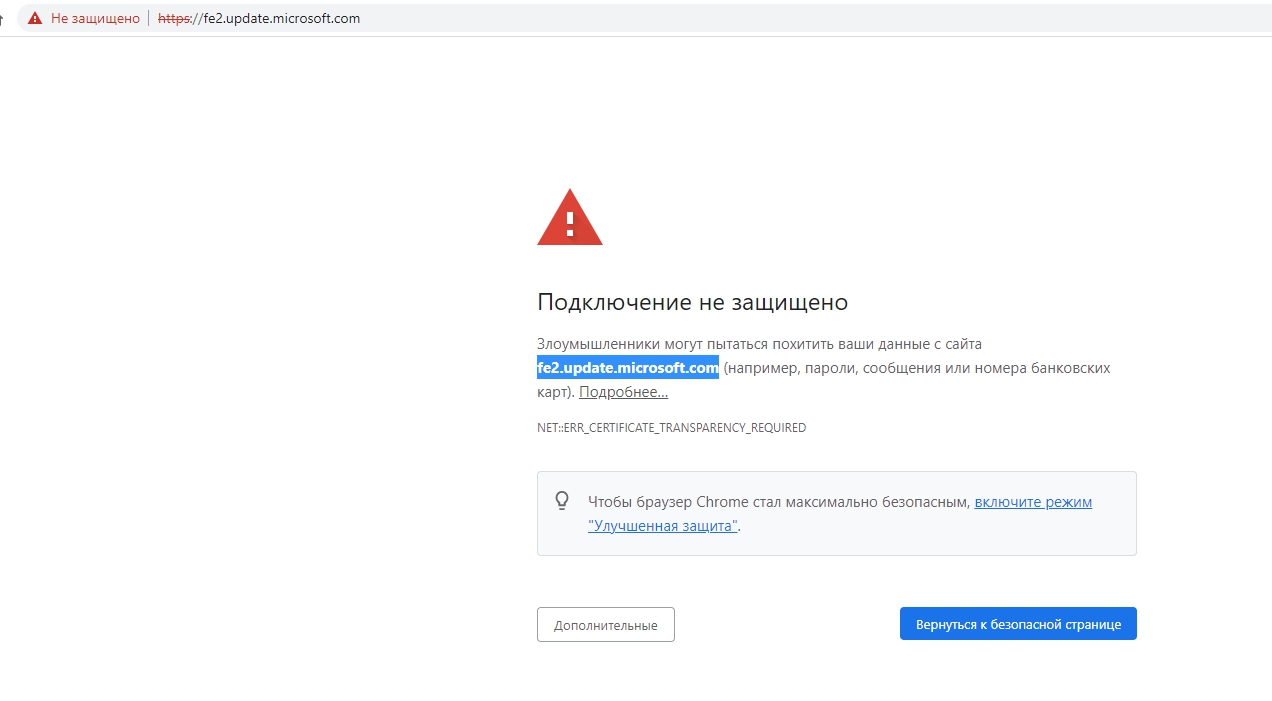The image size is (1272, 701).
Task: Click the large red warning triangle icon
Action: (x=570, y=217)
